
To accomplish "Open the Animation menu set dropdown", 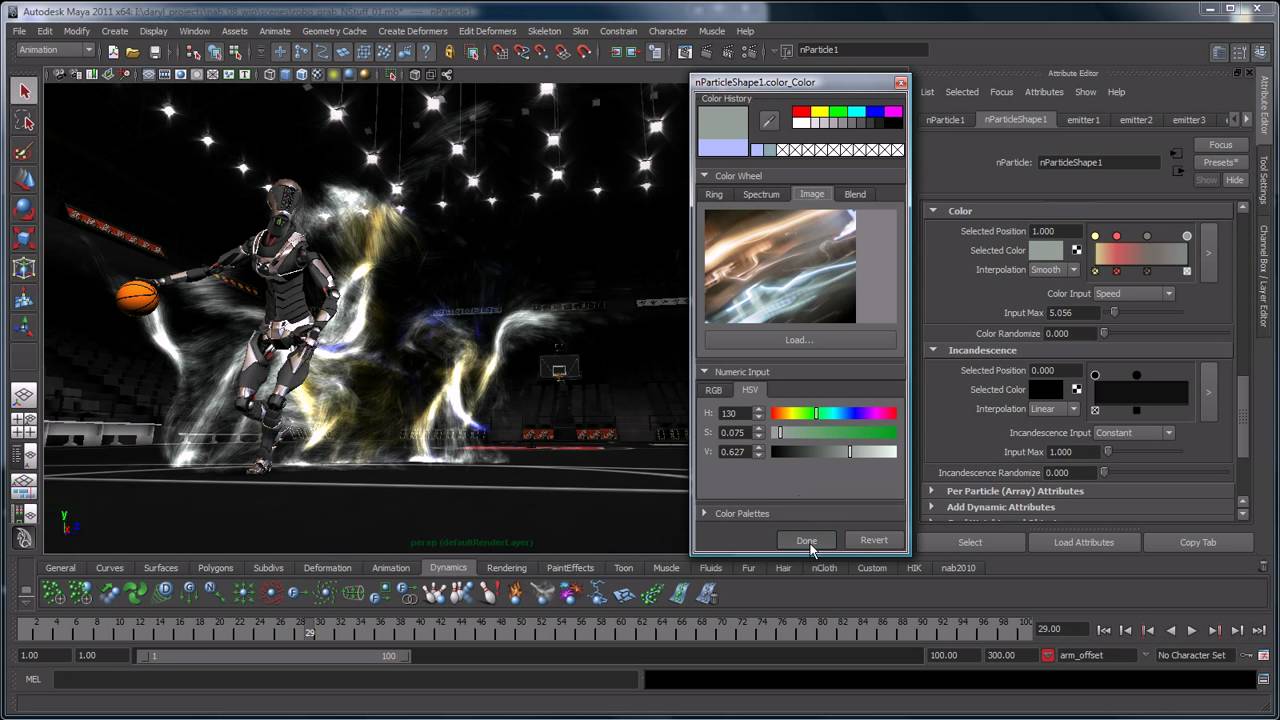I will click(55, 50).
